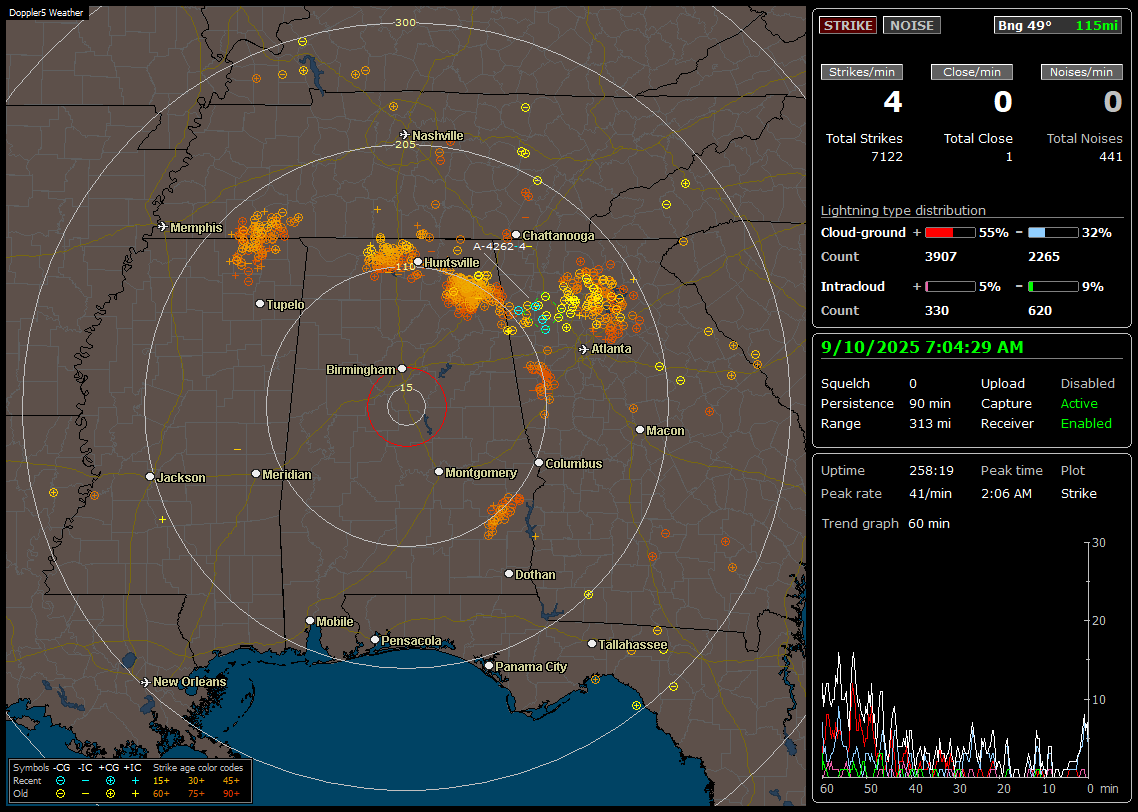Click the positive cloud-ground red percentage bar
Screen dimensions: 1138x812
pyautogui.click(x=950, y=233)
